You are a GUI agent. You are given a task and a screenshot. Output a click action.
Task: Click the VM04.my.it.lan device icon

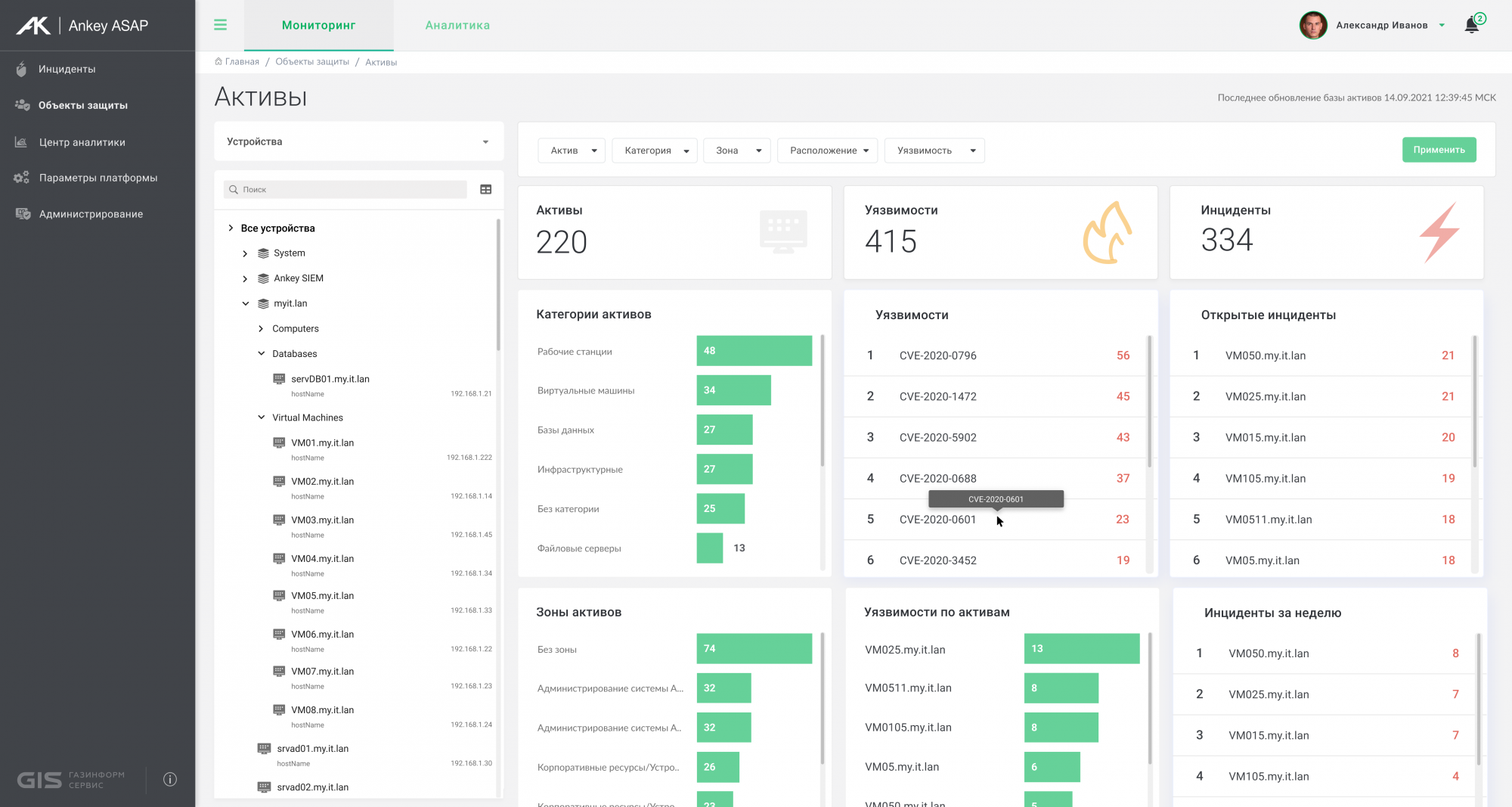[279, 558]
